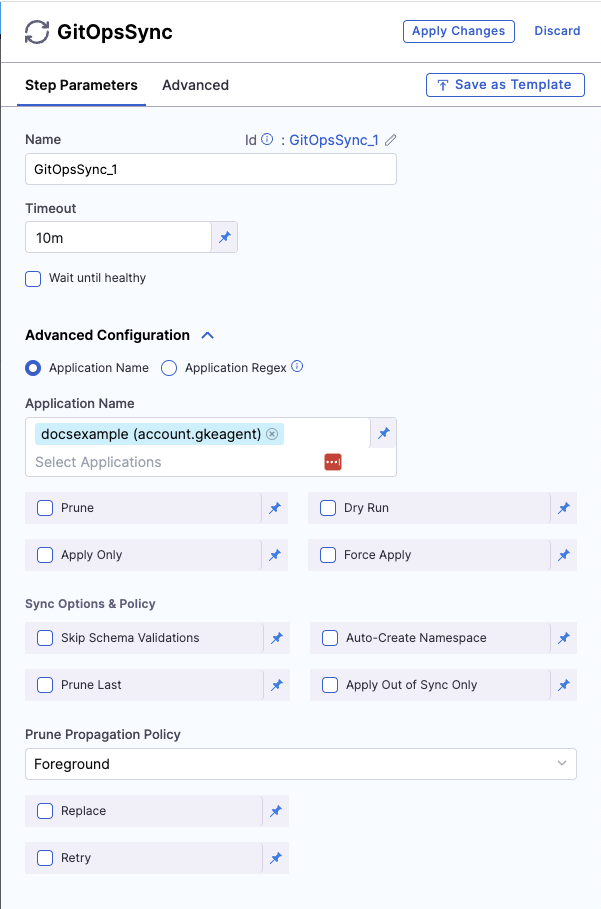Tick the Auto-Create Namespace checkbox
The image size is (601, 909).
click(x=328, y=638)
